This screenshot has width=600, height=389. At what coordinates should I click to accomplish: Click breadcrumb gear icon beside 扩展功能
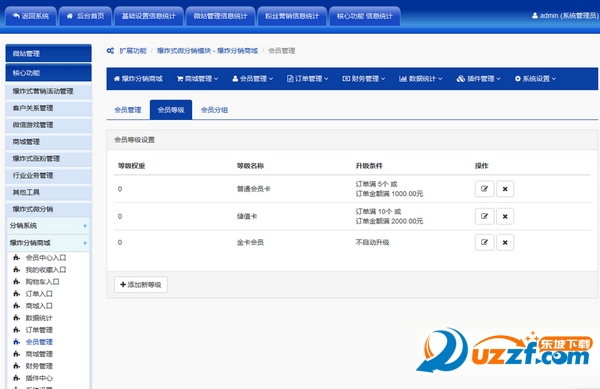pyautogui.click(x=110, y=50)
